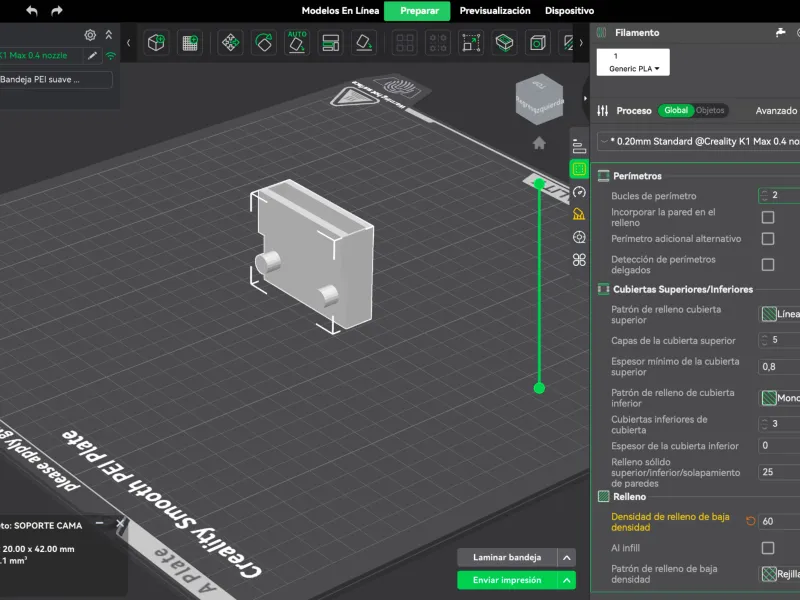Switch to the Previsualización tab
Viewport: 800px width, 600px height.
[x=495, y=11]
